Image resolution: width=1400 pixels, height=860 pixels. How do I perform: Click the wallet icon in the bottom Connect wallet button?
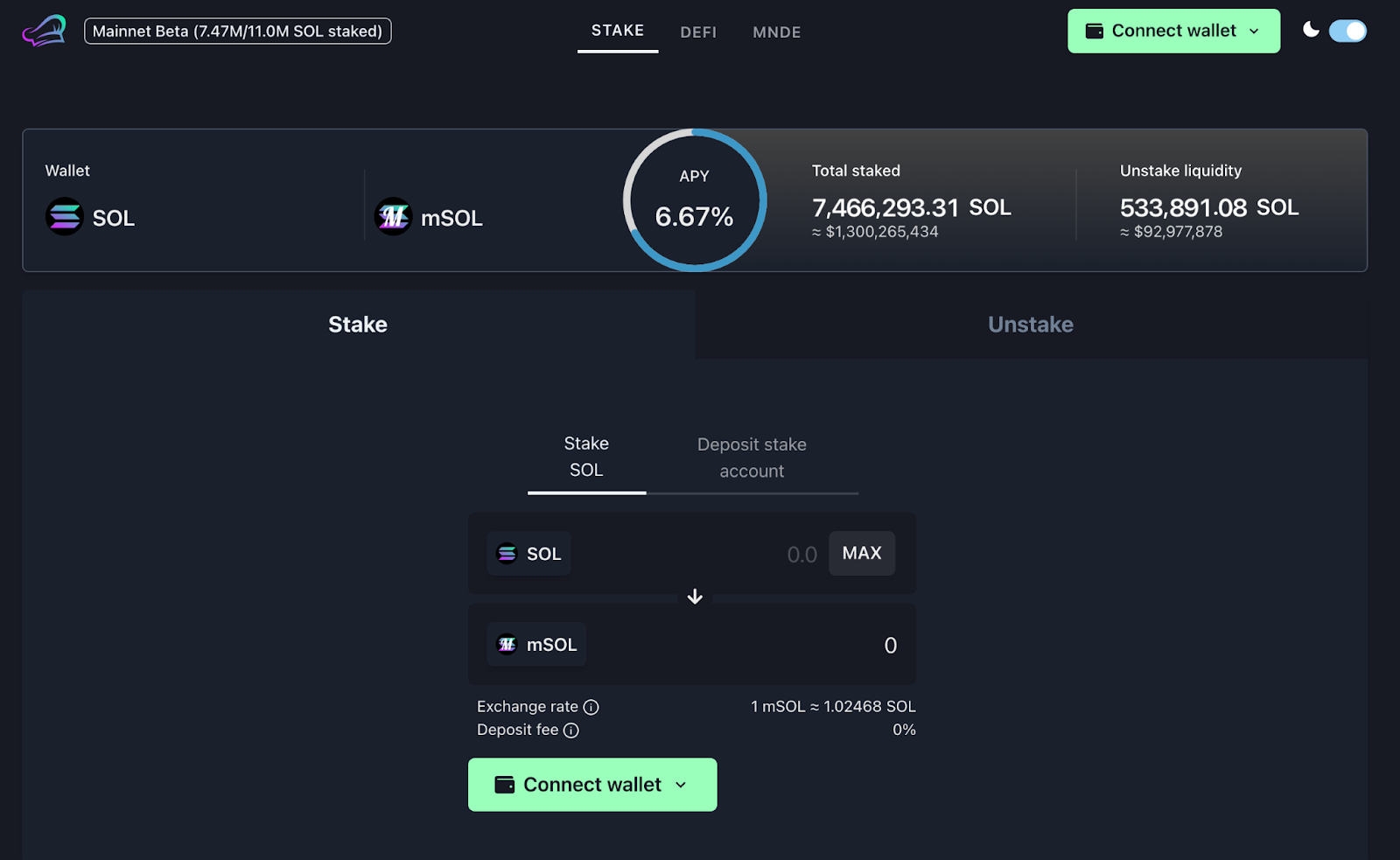pos(505,785)
